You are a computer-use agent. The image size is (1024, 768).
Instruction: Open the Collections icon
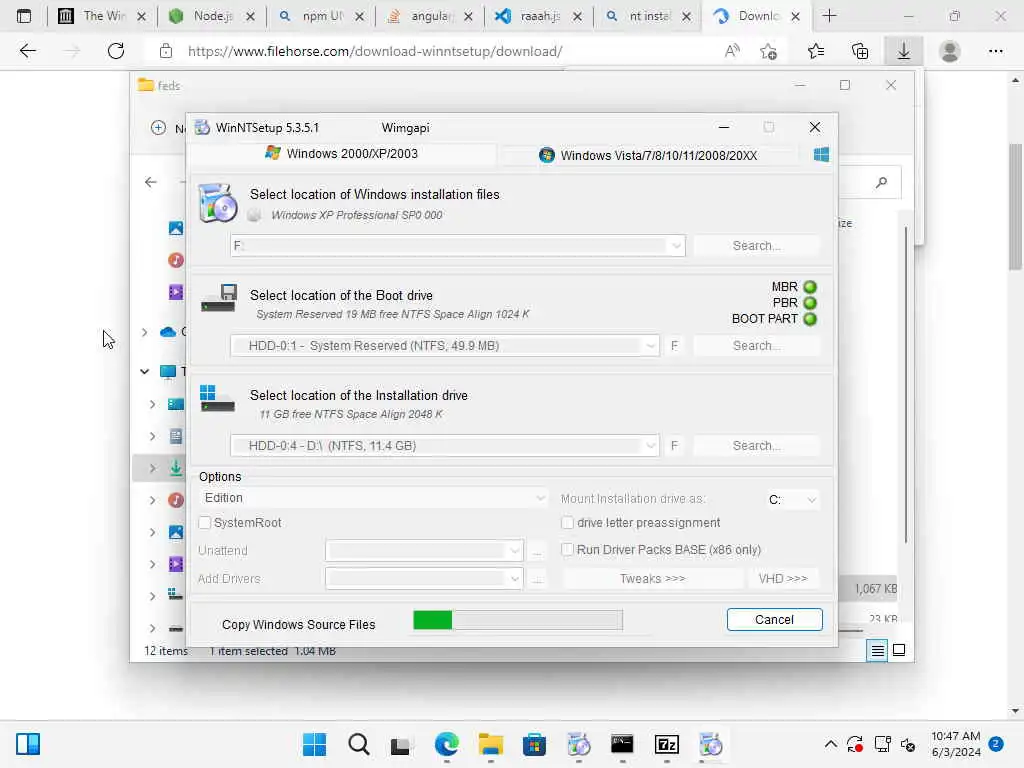(860, 51)
